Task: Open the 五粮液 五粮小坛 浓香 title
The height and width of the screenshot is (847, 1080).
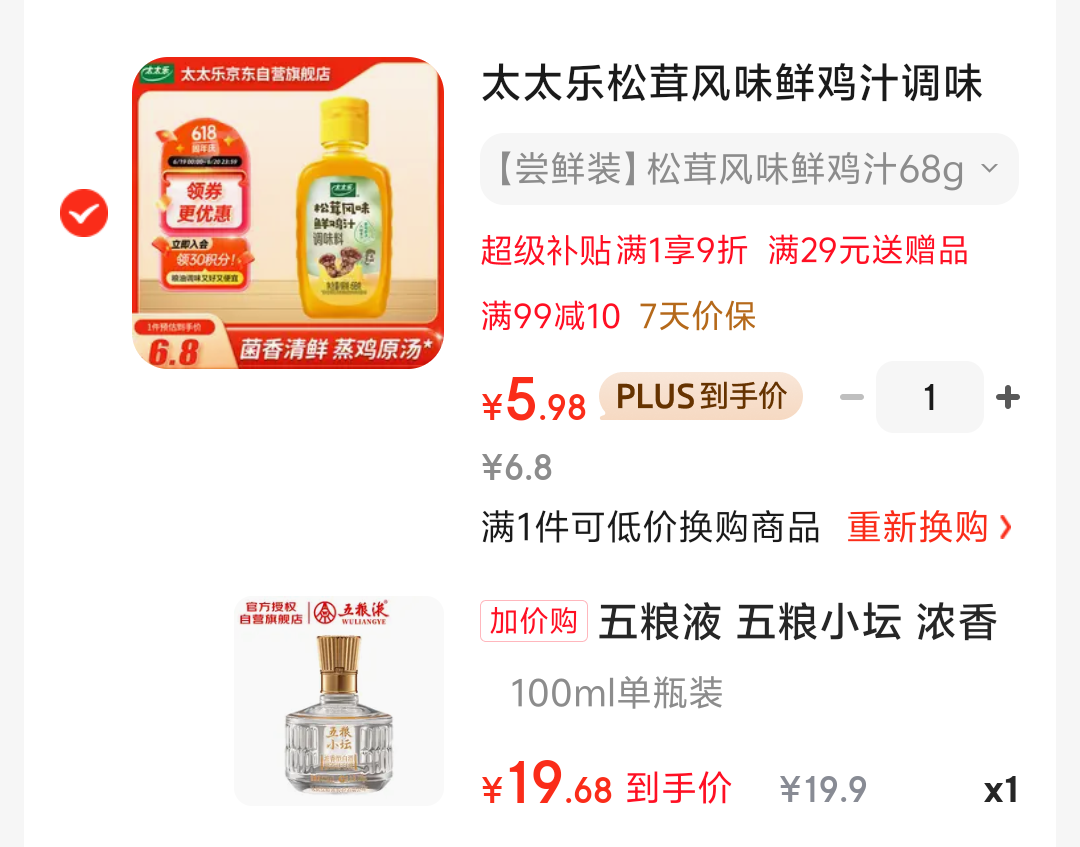Action: (798, 622)
